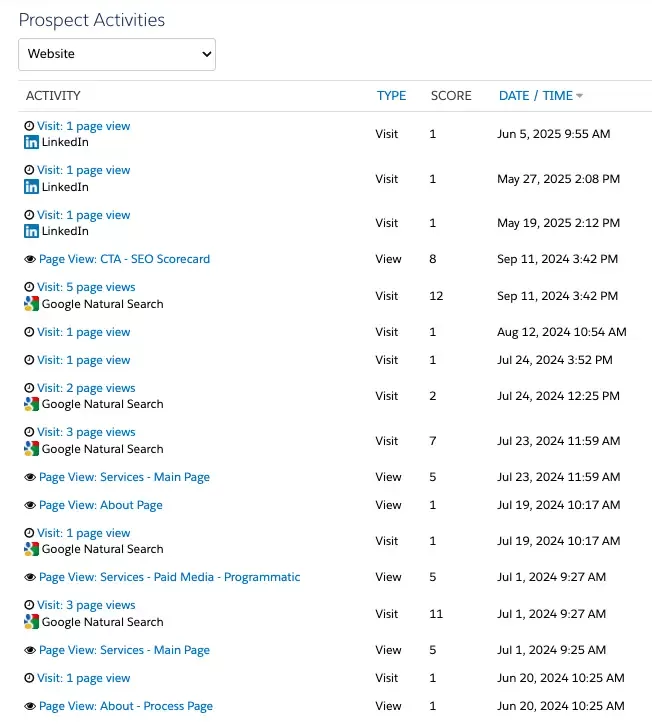This screenshot has height=725, width=652.
Task: Open the Website activity filter dropdown
Action: (x=117, y=54)
